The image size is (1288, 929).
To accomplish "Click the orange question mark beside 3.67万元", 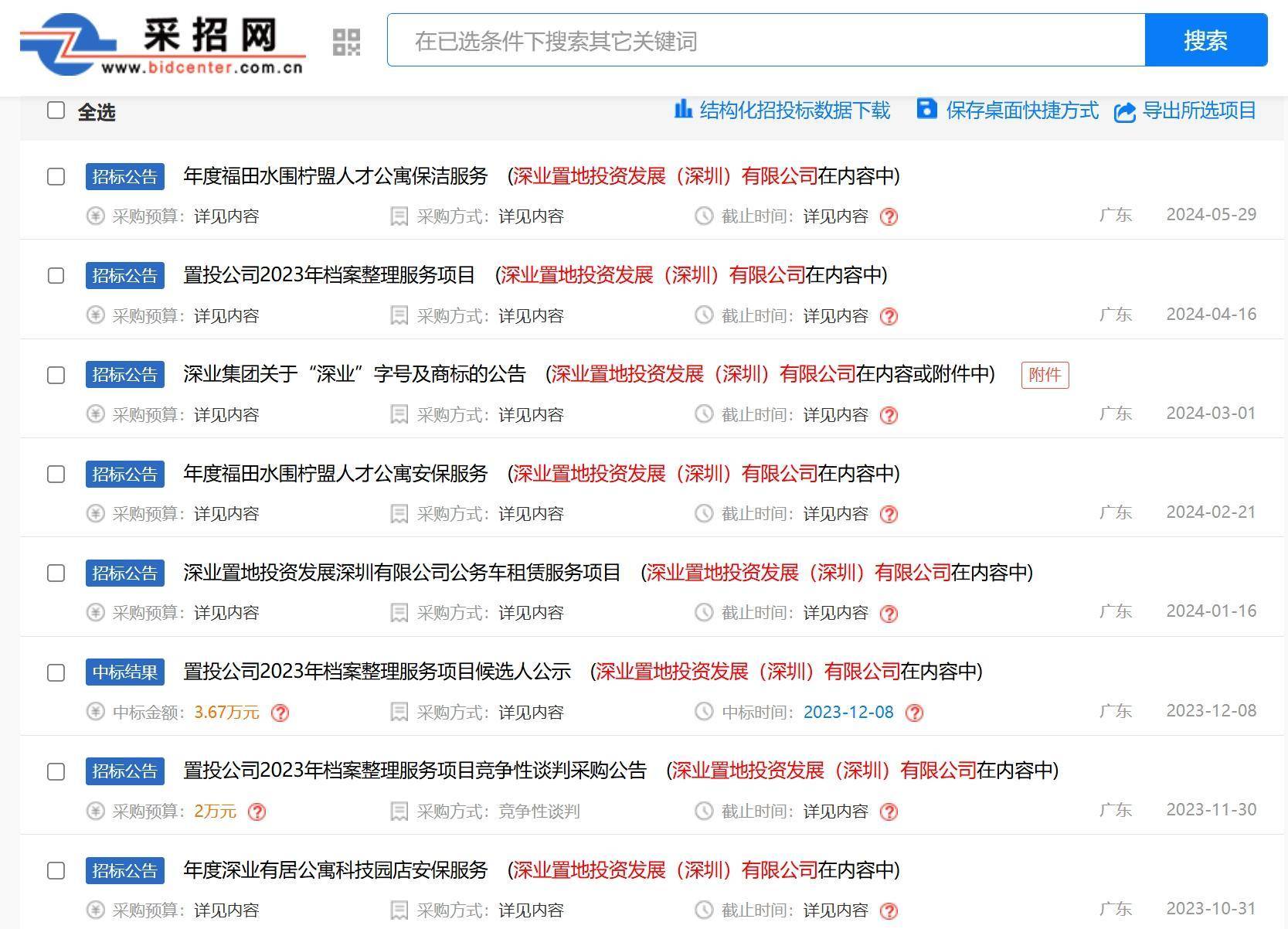I will [280, 713].
